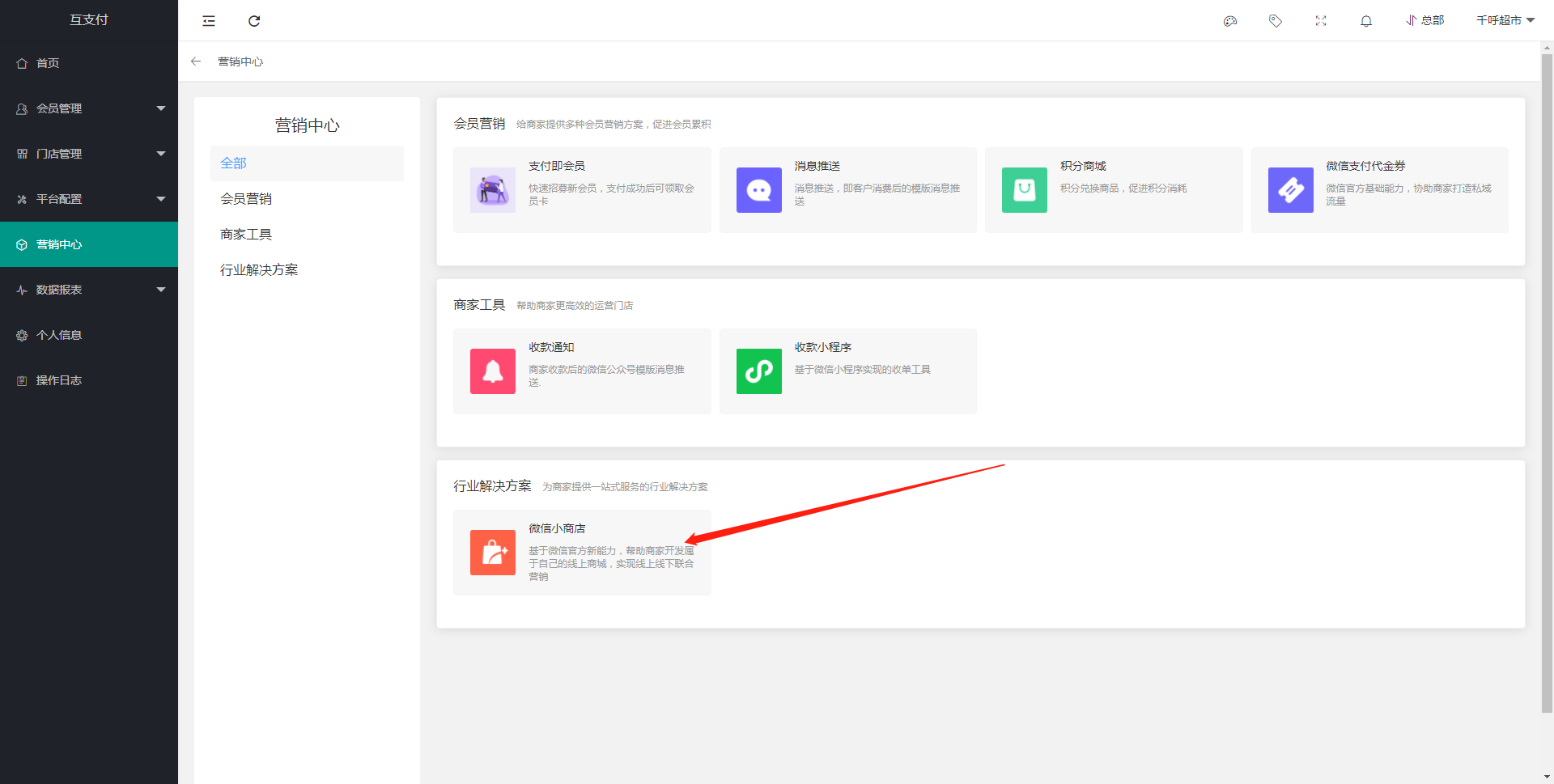
Task: Expand the 会员管理 sidebar arrow
Action: tap(161, 108)
